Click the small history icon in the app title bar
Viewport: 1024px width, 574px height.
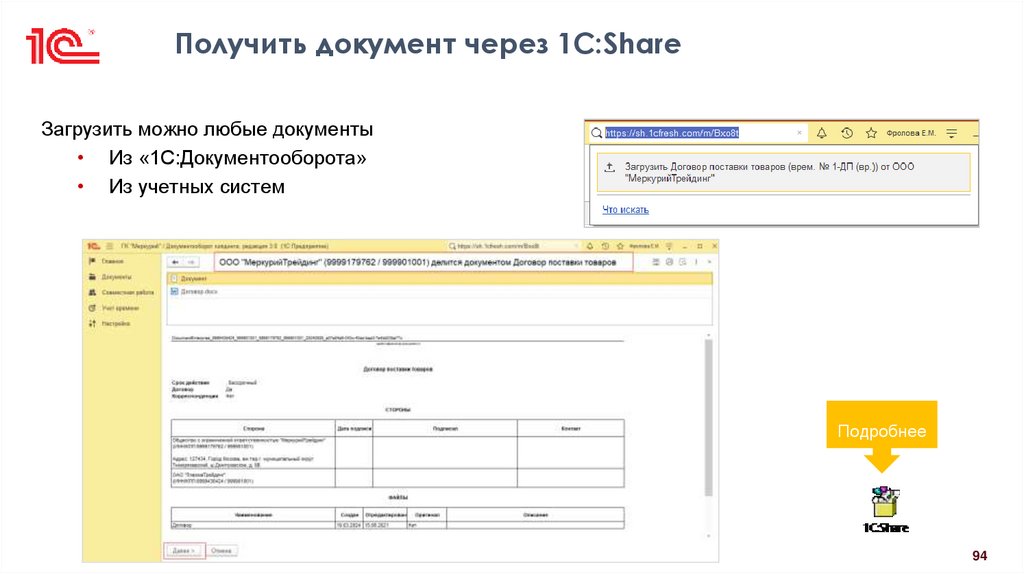click(x=605, y=246)
